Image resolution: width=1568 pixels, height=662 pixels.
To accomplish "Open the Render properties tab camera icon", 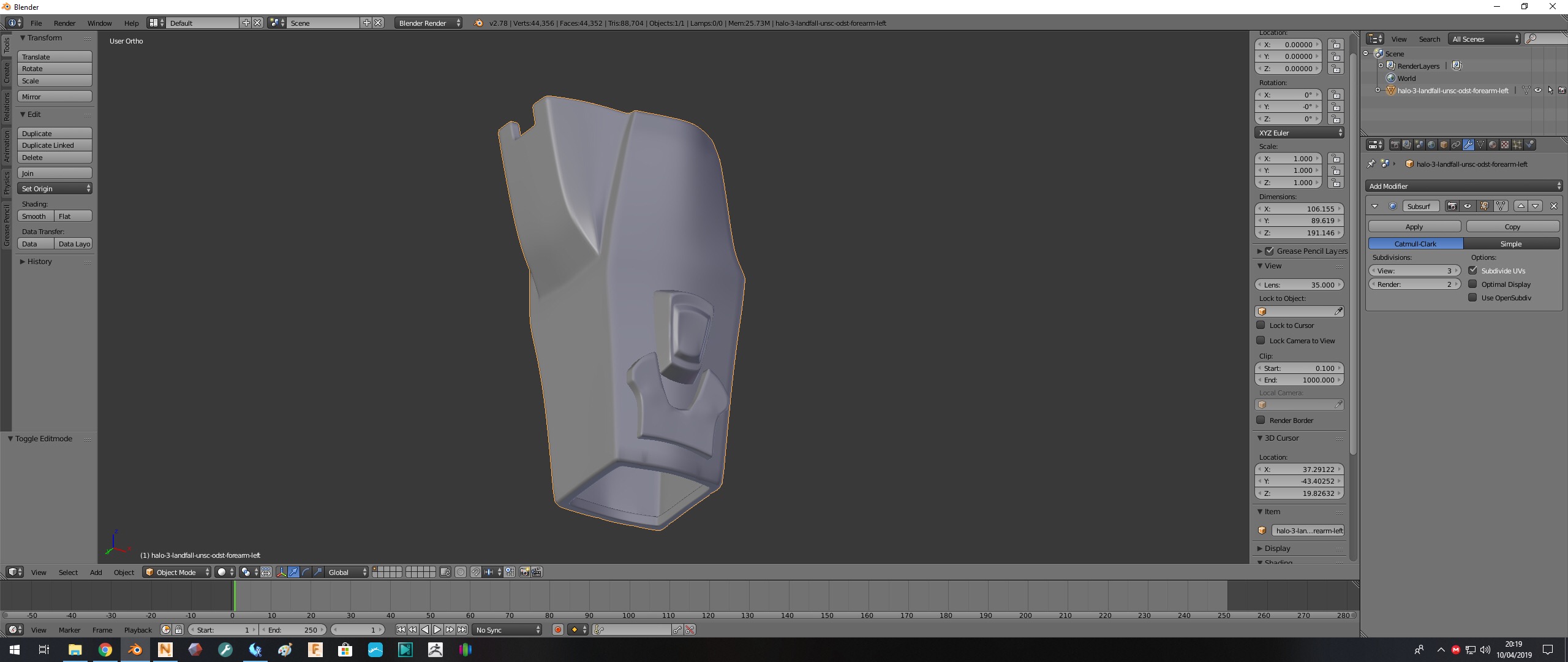I will [x=1395, y=145].
